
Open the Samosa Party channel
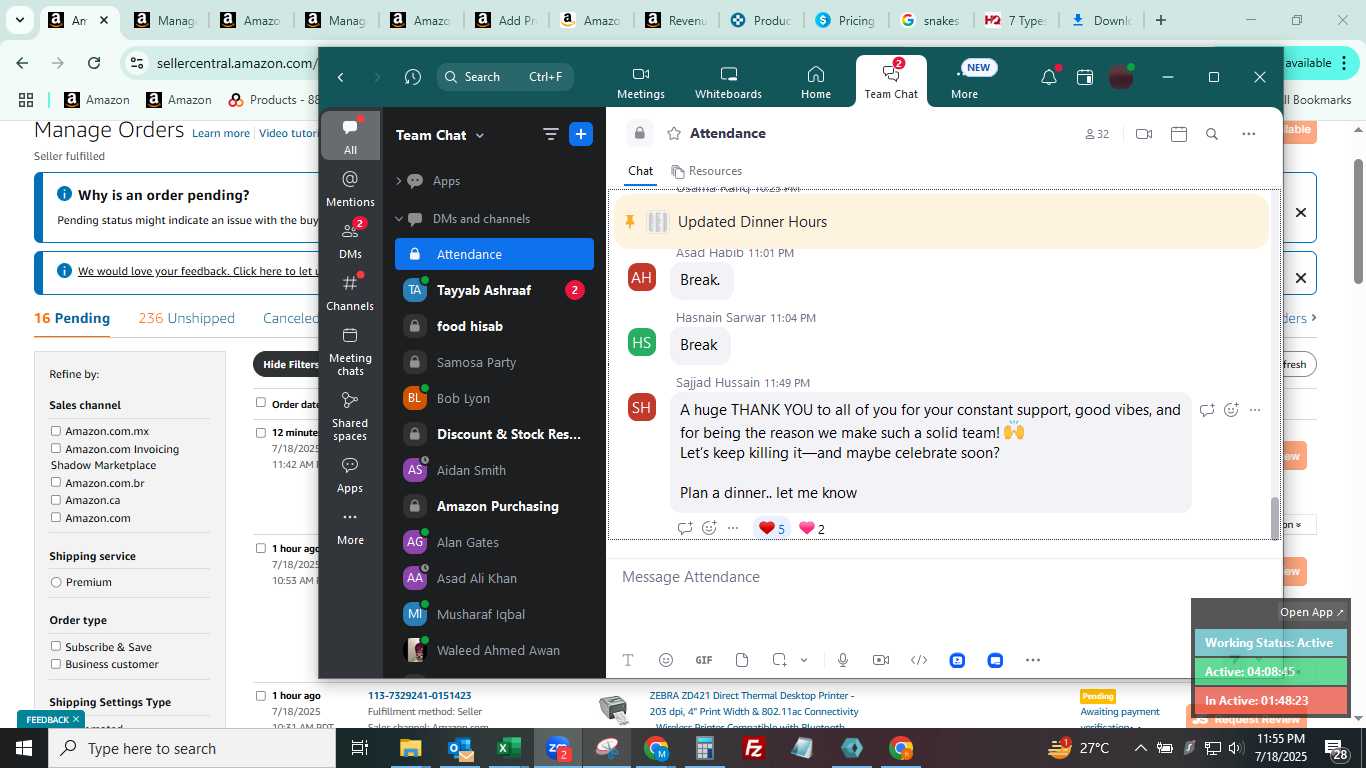point(494,362)
